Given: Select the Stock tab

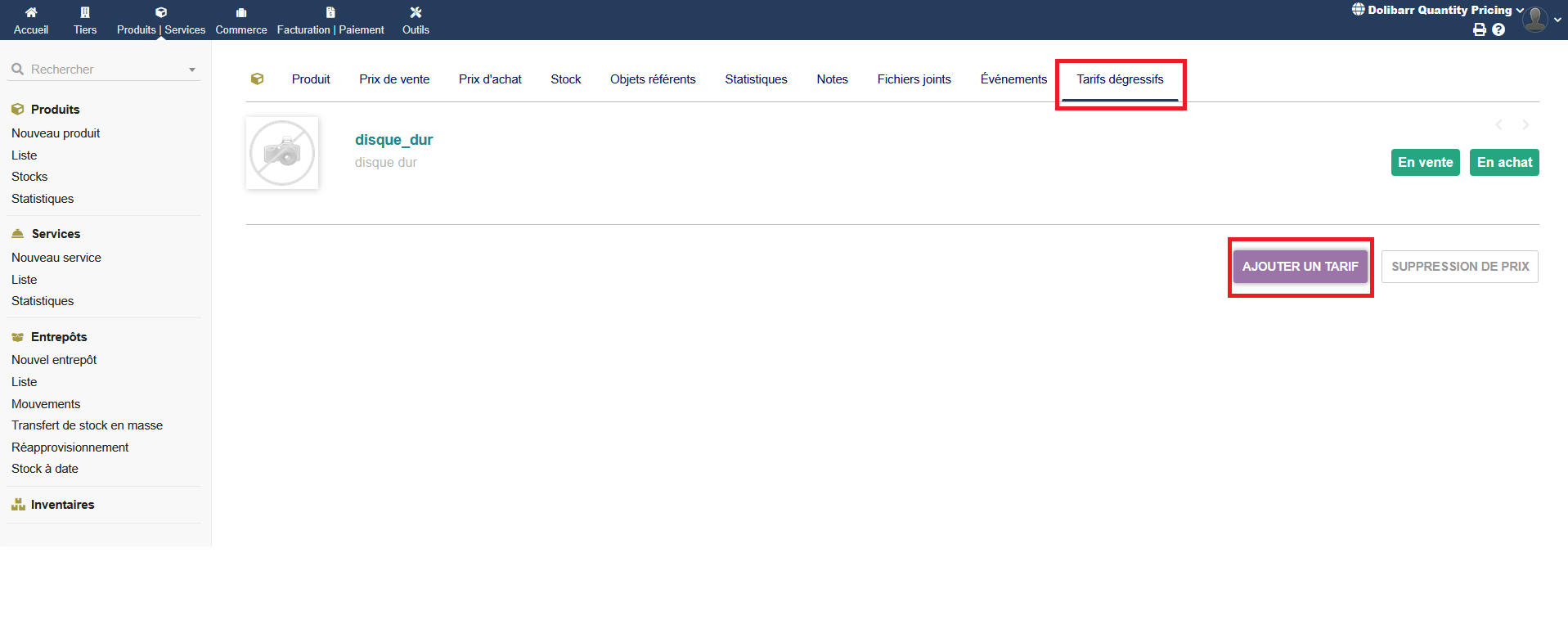Looking at the screenshot, I should coord(565,79).
